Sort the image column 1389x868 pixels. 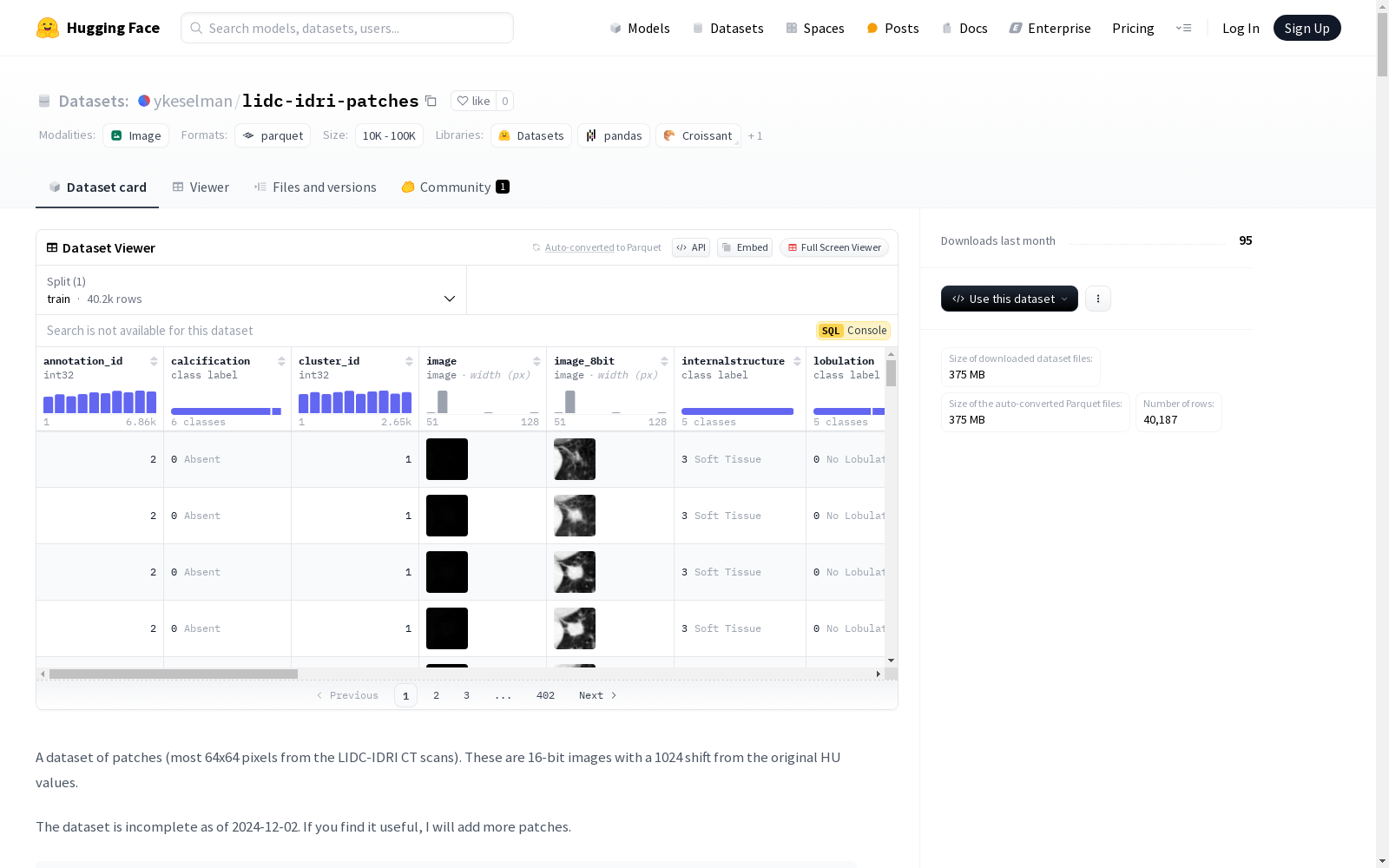(x=537, y=361)
